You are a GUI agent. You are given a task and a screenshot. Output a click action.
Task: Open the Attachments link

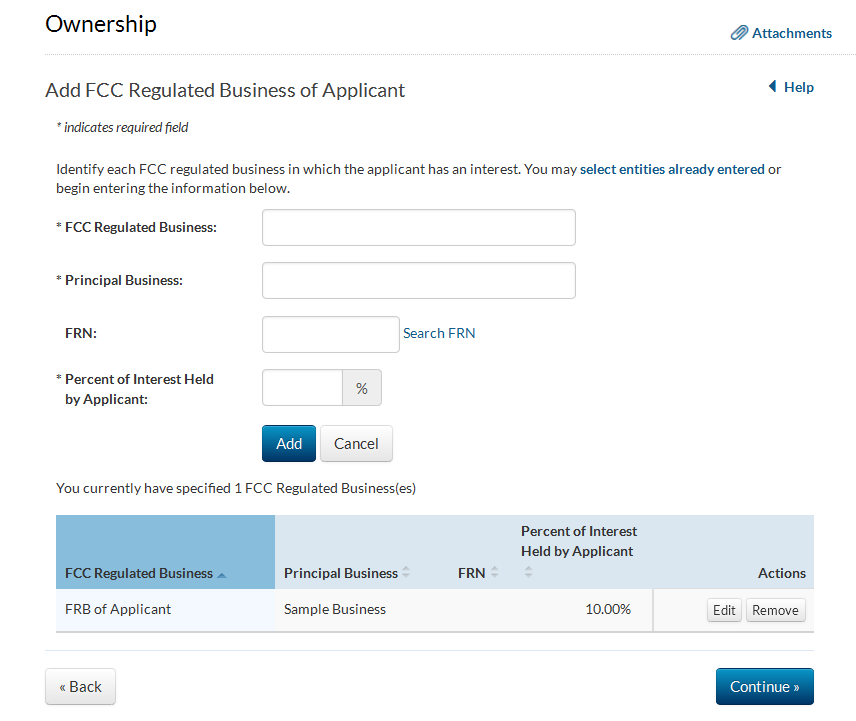791,33
